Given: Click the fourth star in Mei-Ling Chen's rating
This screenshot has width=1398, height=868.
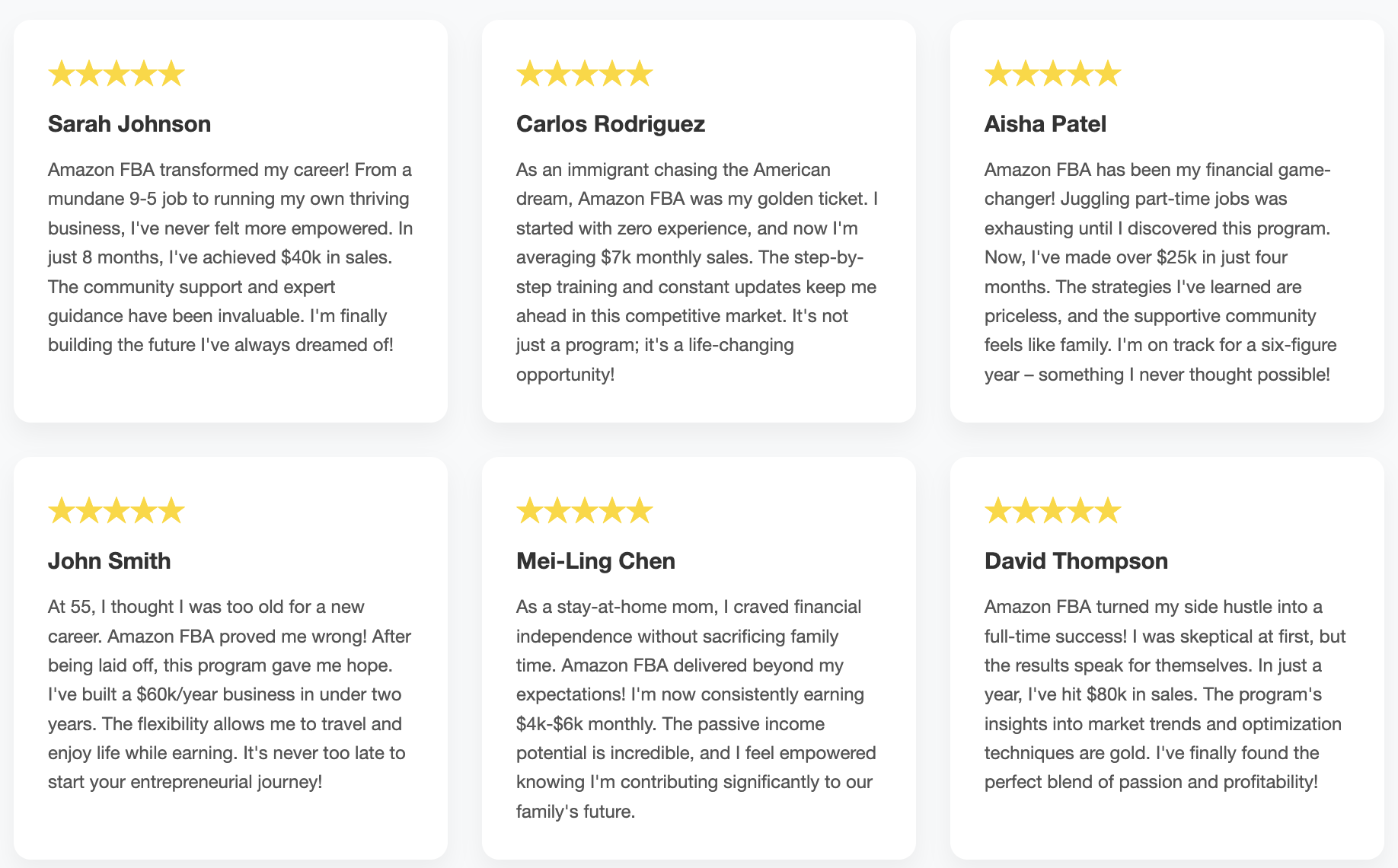Looking at the screenshot, I should [612, 511].
